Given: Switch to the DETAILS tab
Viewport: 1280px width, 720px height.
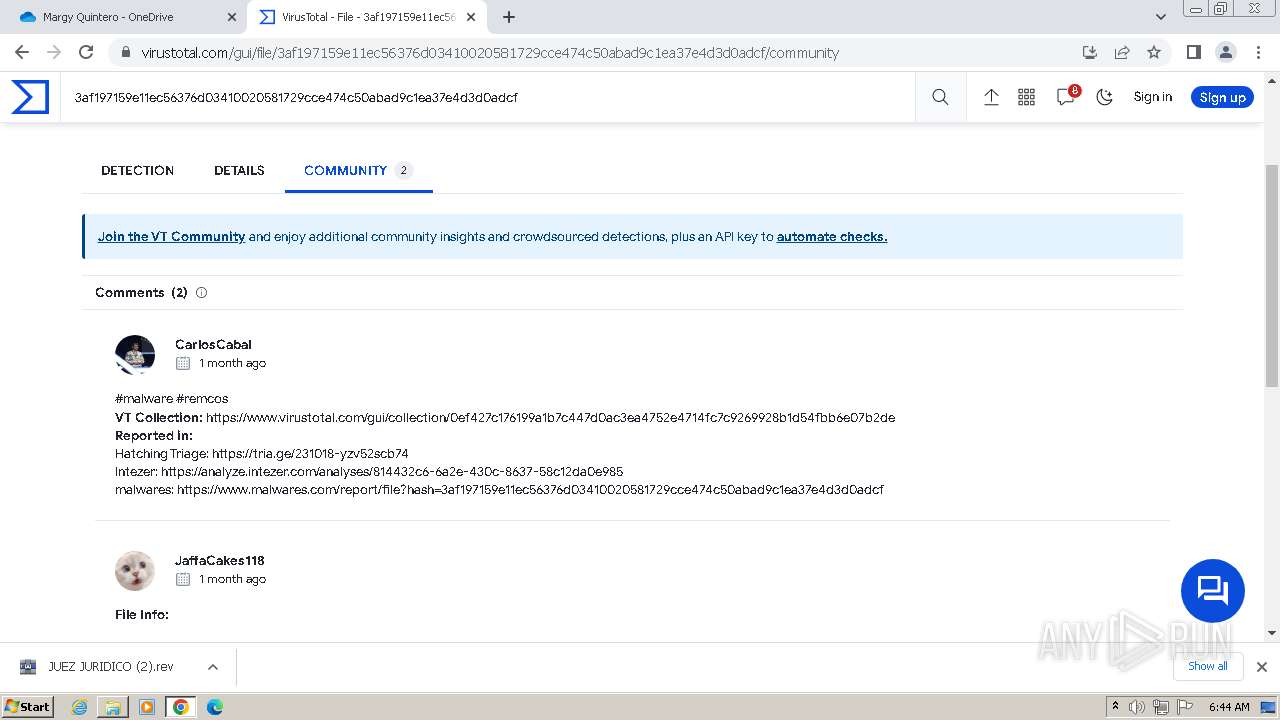Looking at the screenshot, I should (239, 170).
